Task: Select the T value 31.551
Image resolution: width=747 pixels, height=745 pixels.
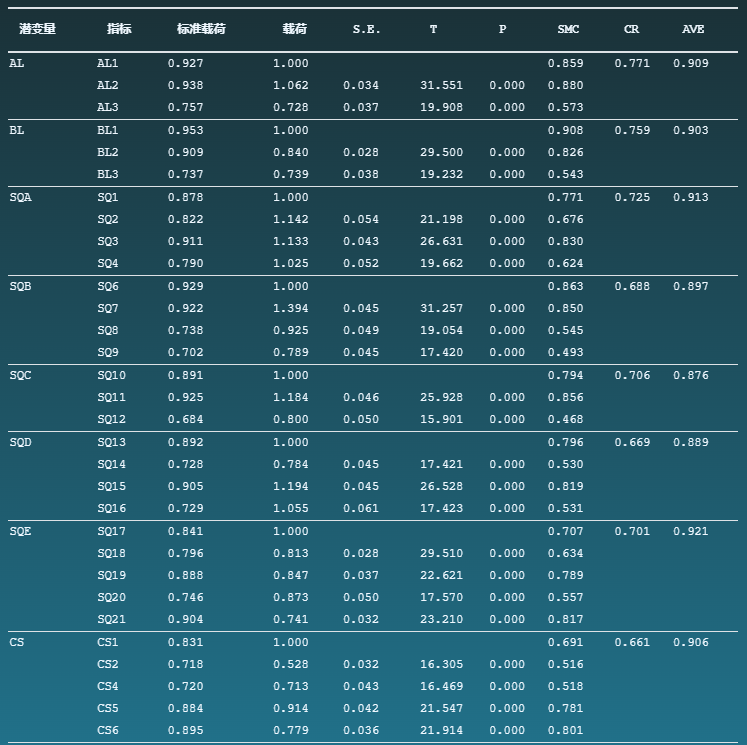Action: pyautogui.click(x=441, y=85)
